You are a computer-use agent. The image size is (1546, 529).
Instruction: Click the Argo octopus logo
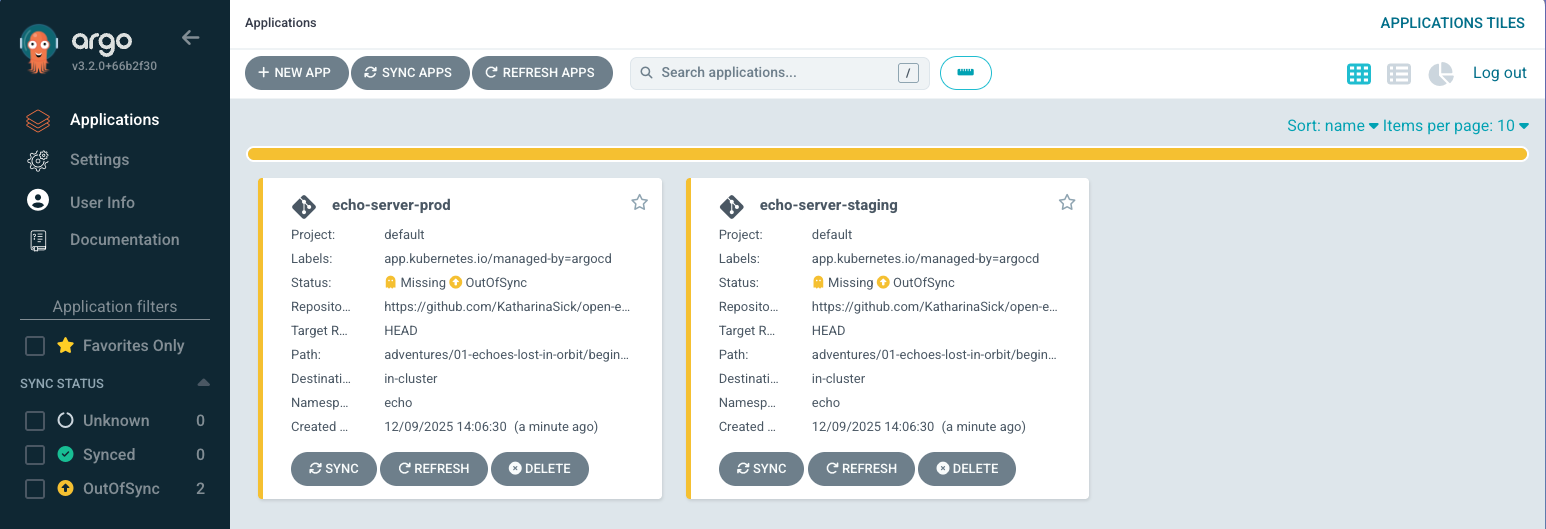(x=38, y=49)
